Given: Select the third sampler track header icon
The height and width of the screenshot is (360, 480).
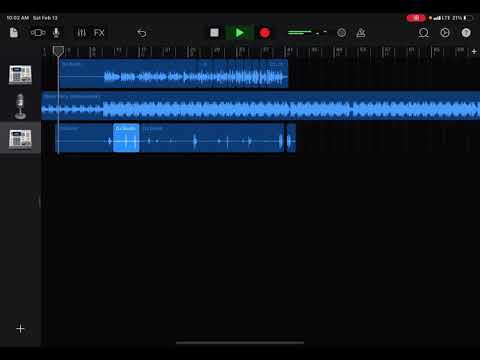Looking at the screenshot, I should click(20, 139).
